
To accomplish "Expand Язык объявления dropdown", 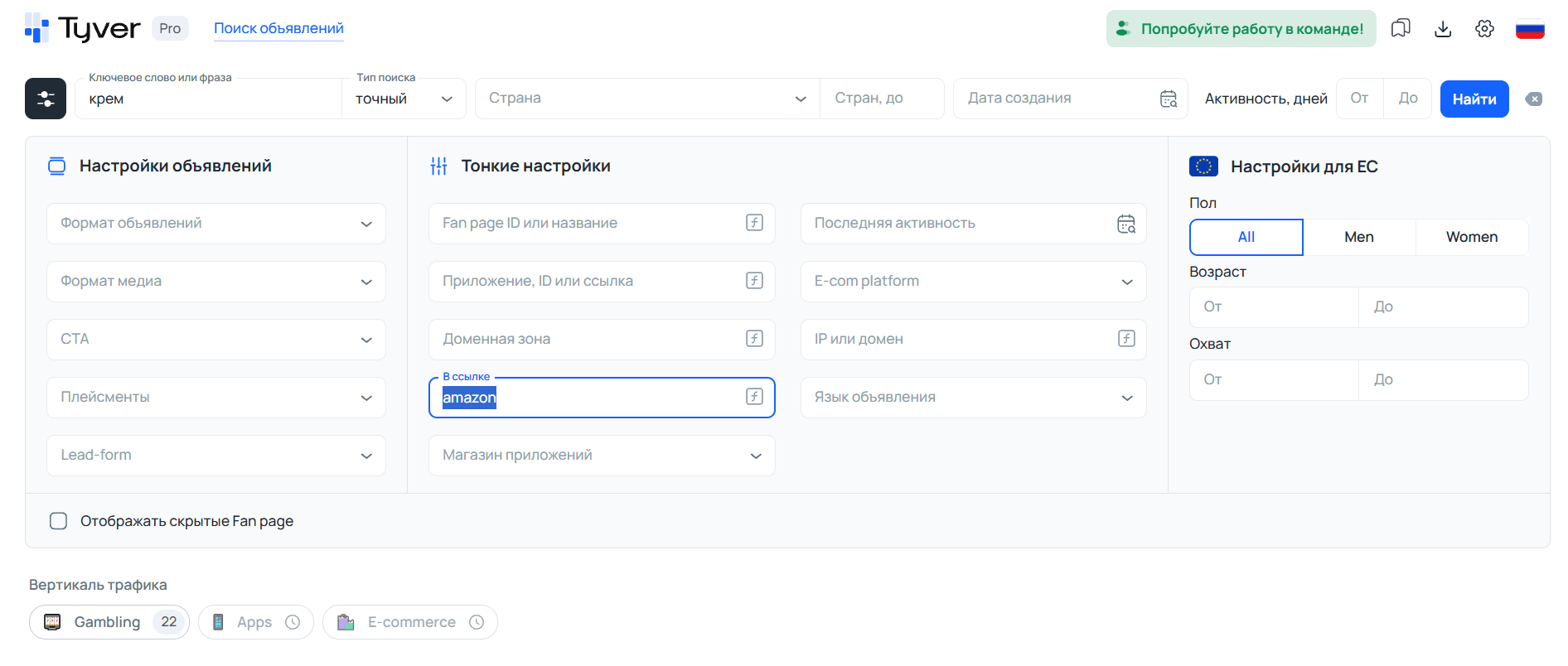I will 974,398.
